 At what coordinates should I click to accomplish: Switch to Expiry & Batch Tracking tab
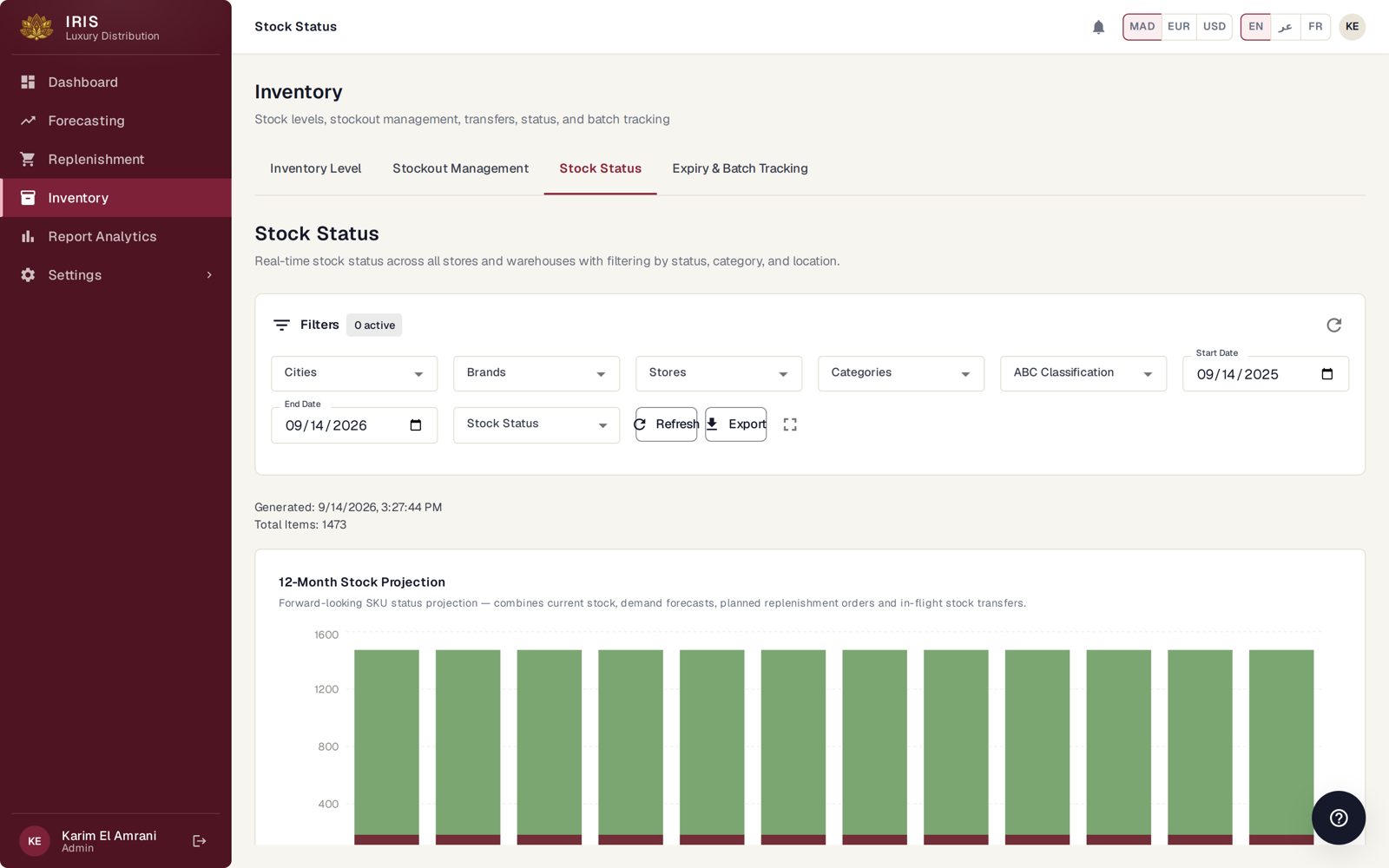[x=740, y=168]
